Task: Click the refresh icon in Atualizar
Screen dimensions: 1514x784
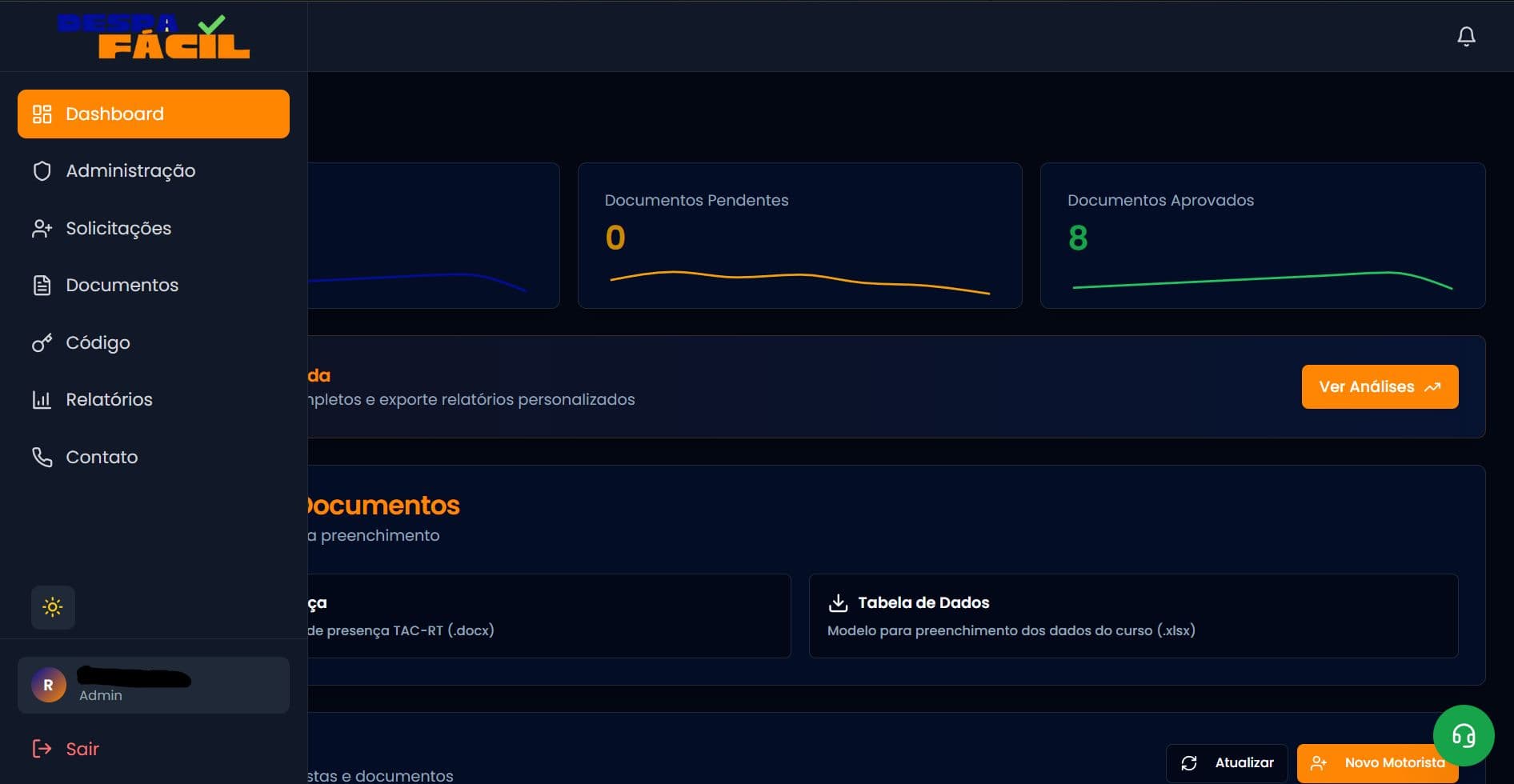Action: click(x=1189, y=763)
